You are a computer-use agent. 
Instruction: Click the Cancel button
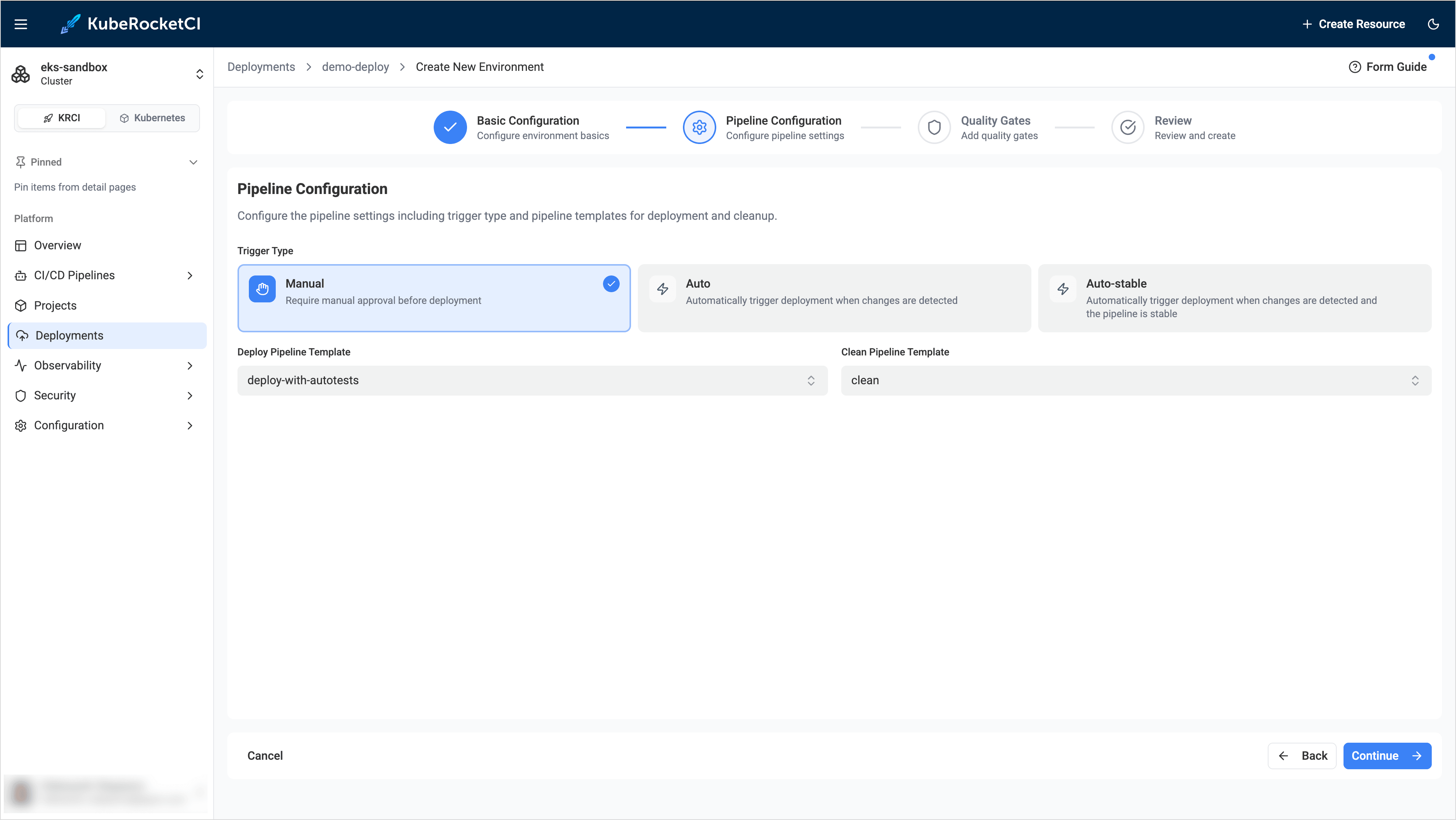pyautogui.click(x=265, y=756)
